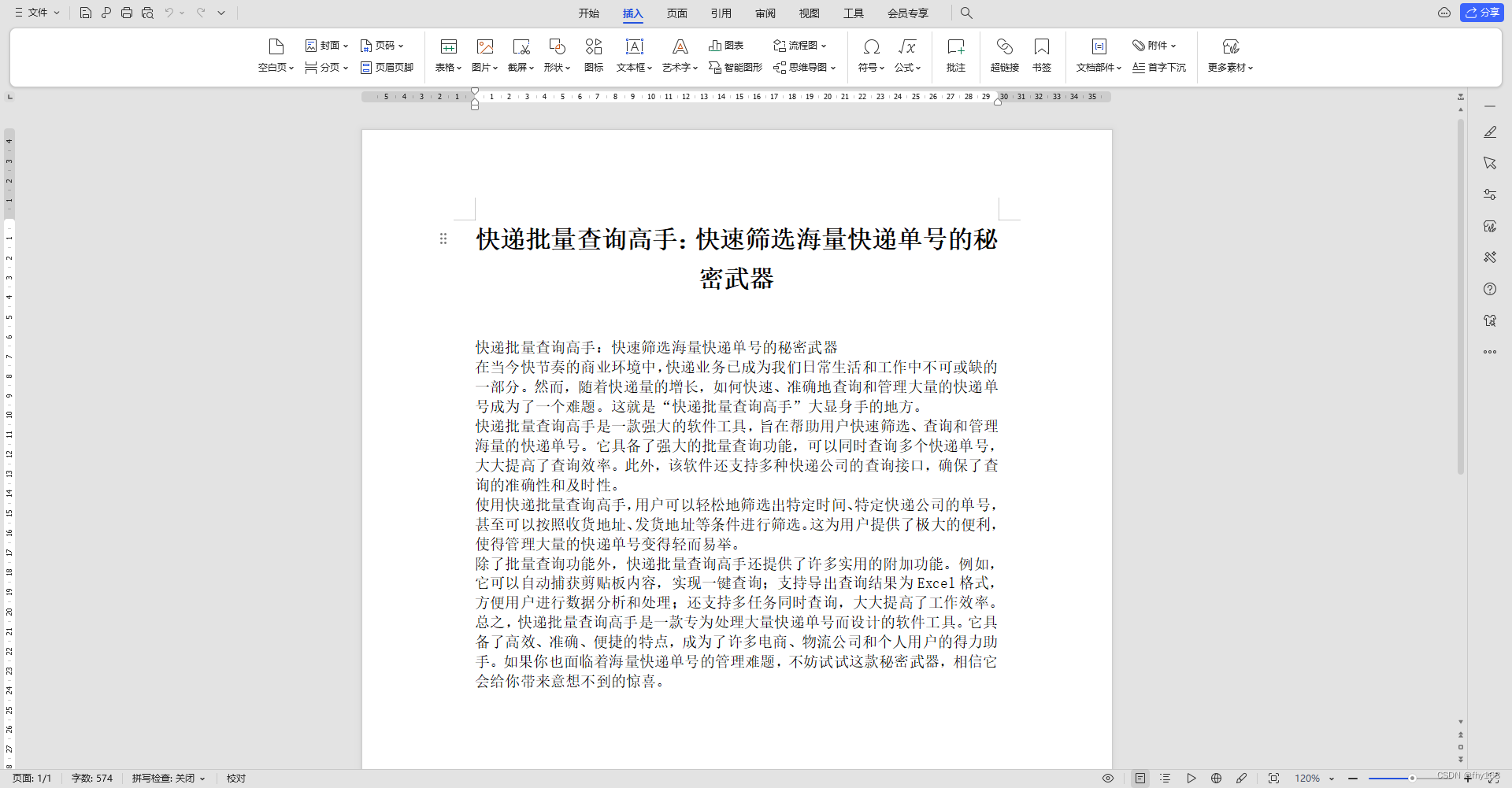This screenshot has width=1512, height=788.
Task: Open the 更多素材 more materials tool
Action: point(1230,55)
